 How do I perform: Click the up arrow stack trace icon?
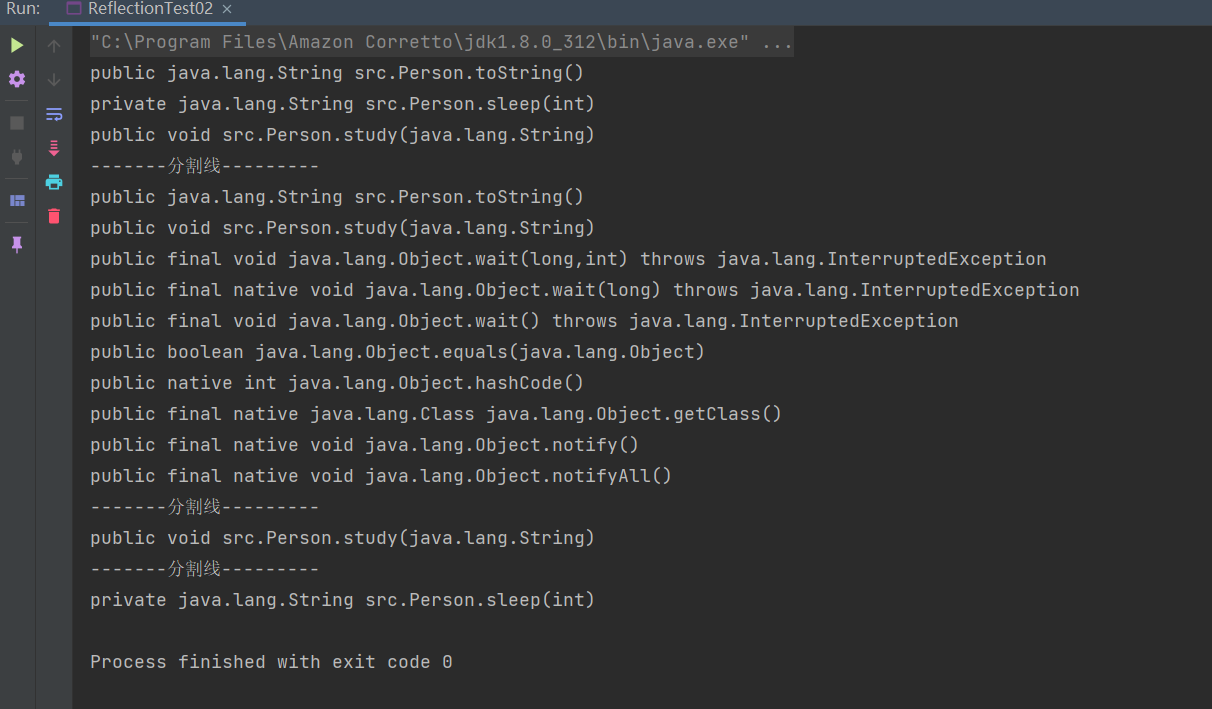54,46
